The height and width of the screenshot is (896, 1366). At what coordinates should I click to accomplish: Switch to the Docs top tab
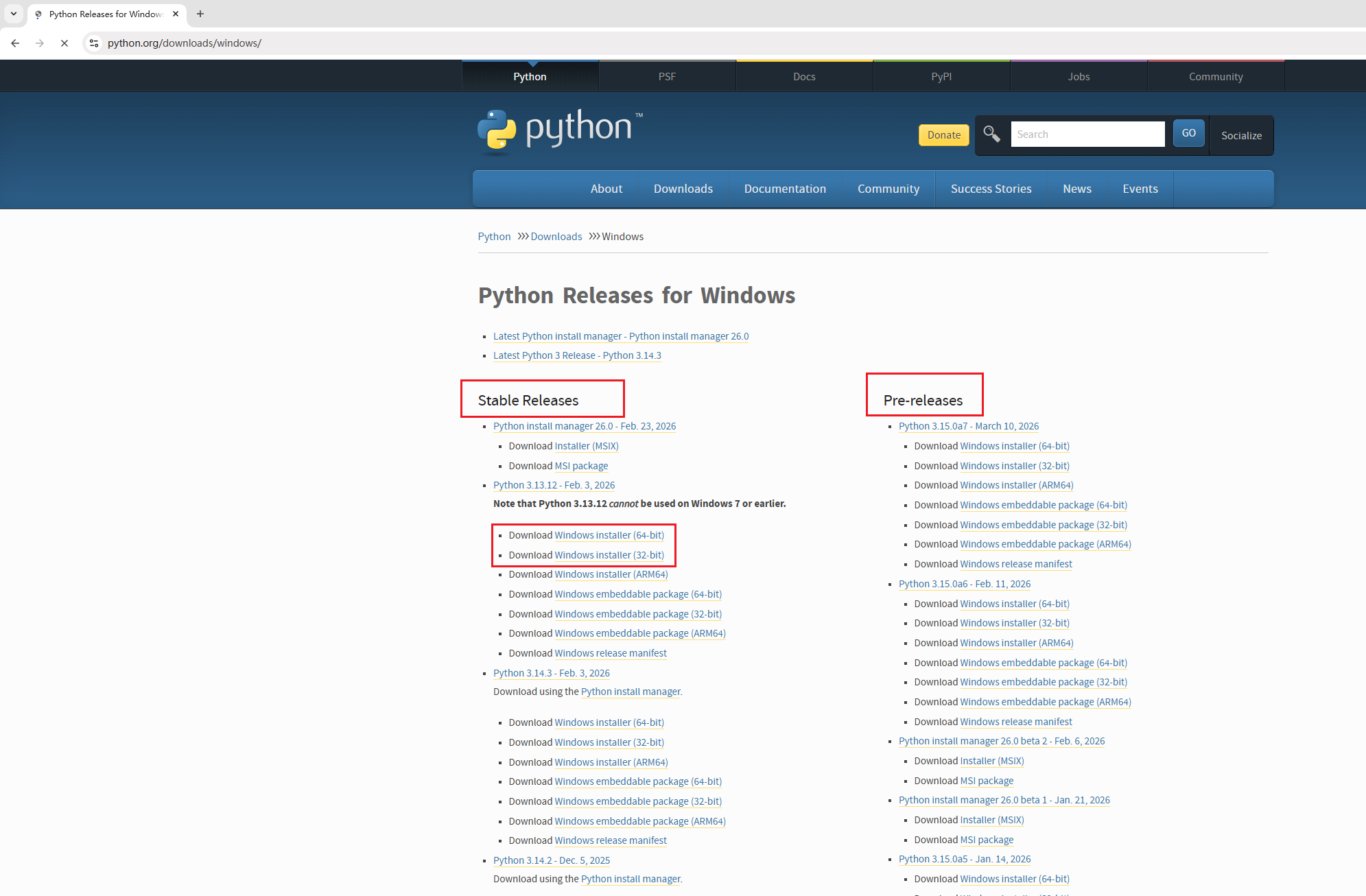[x=804, y=77]
